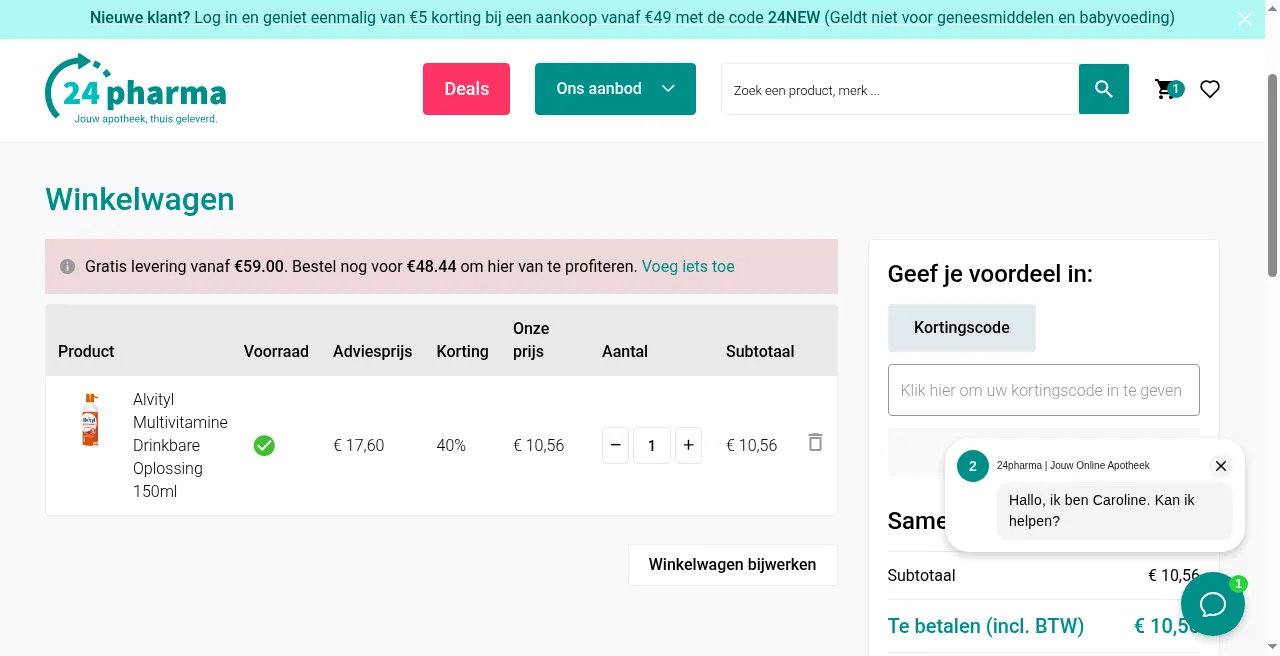The height and width of the screenshot is (656, 1280).
Task: Focus the product search field
Action: [900, 89]
